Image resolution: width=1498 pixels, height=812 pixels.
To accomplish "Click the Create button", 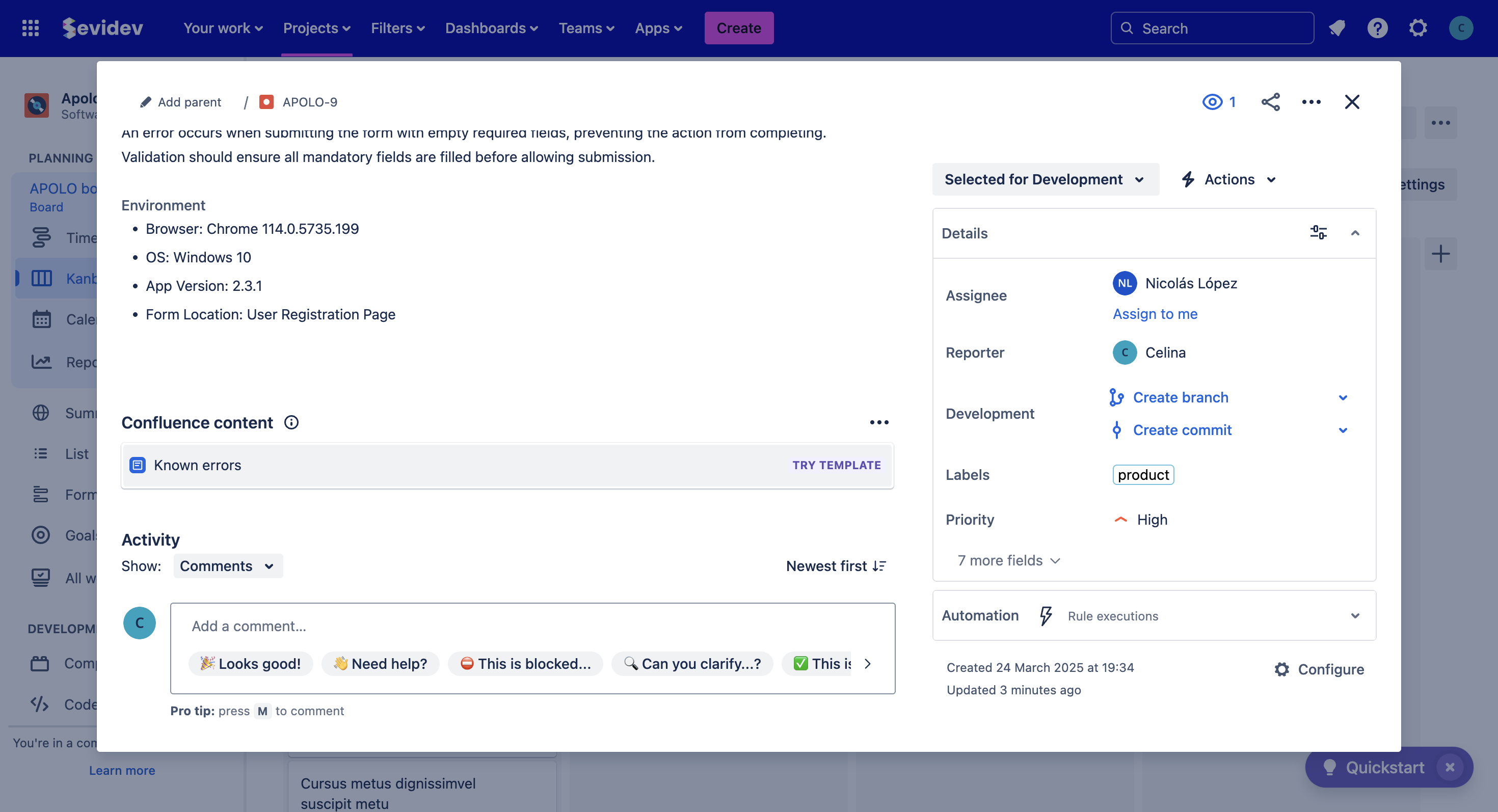I will click(x=738, y=28).
